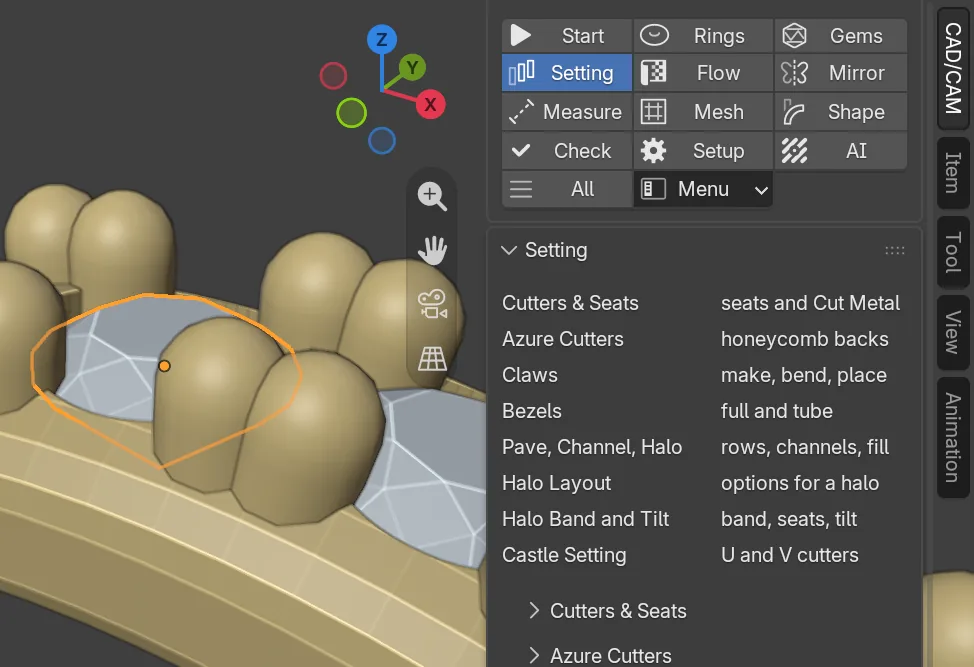974x667 pixels.
Task: Open the Gems category
Action: click(x=840, y=35)
